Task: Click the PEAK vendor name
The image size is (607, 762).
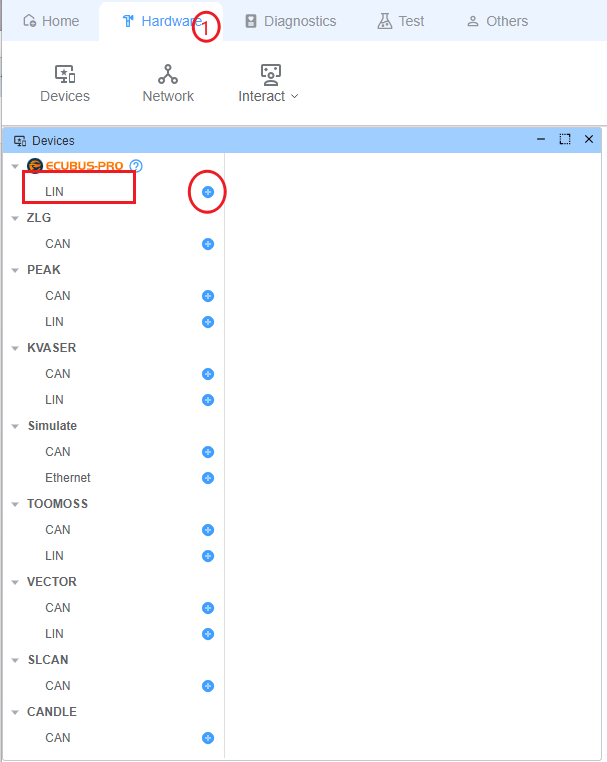Action: pos(44,270)
